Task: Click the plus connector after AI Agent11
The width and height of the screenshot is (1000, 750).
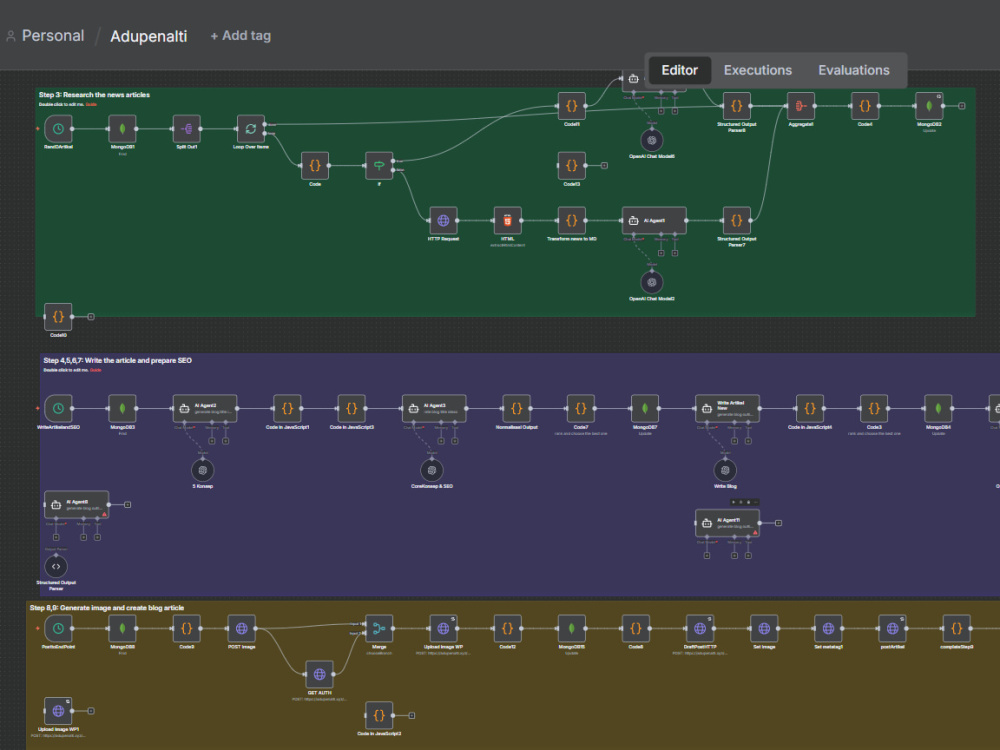Action: pos(779,524)
